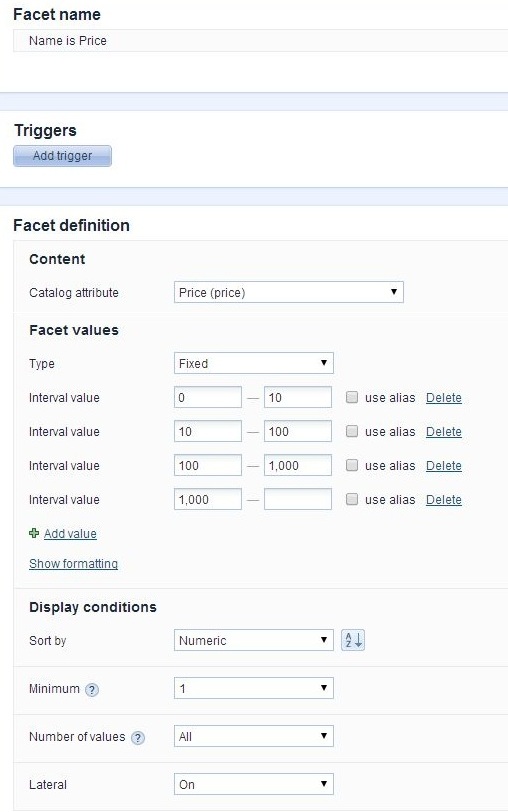The height and width of the screenshot is (812, 508).
Task: Click the green plus Add value icon
Action: pos(34,533)
